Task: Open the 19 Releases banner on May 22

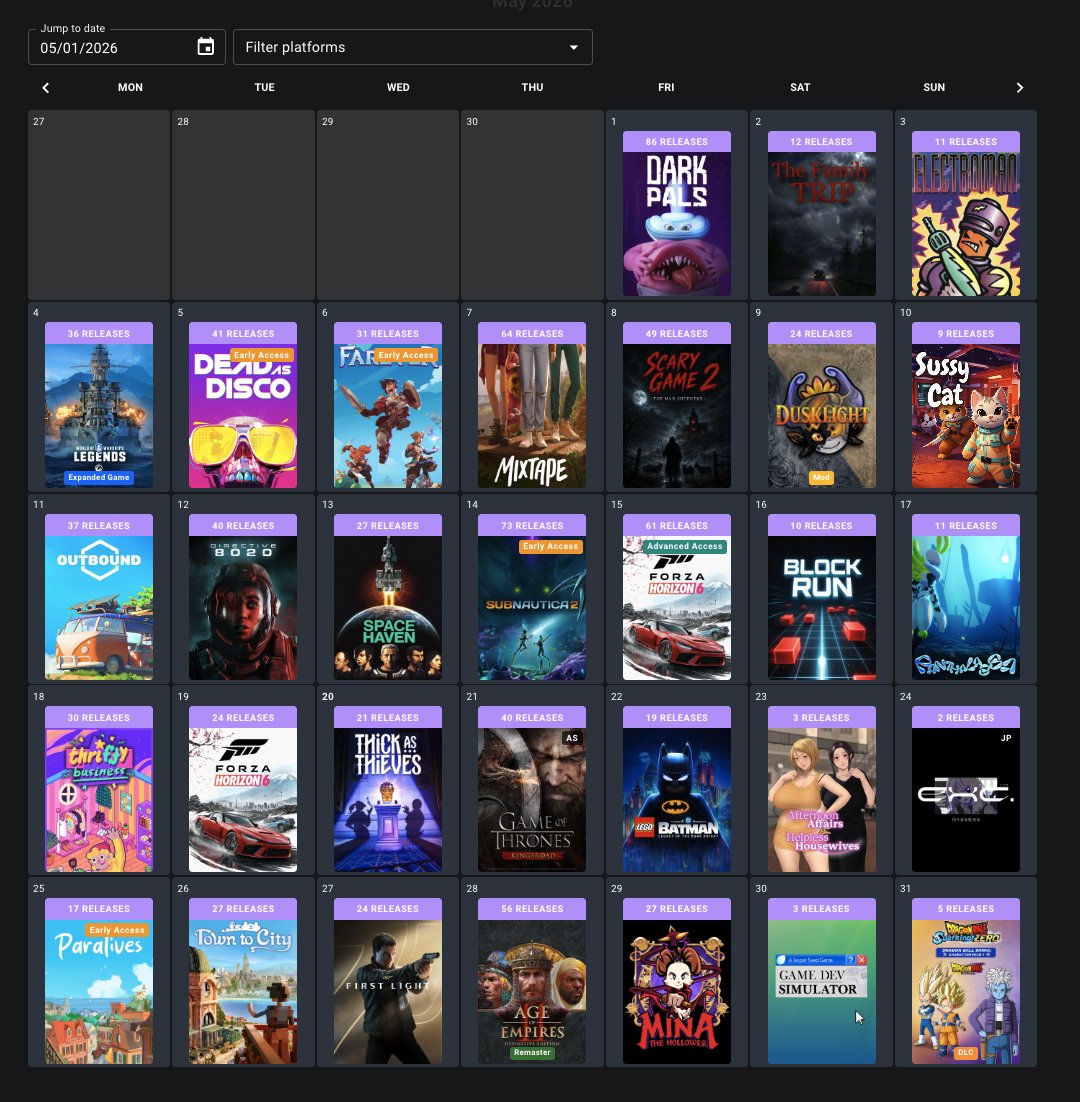Action: click(677, 718)
